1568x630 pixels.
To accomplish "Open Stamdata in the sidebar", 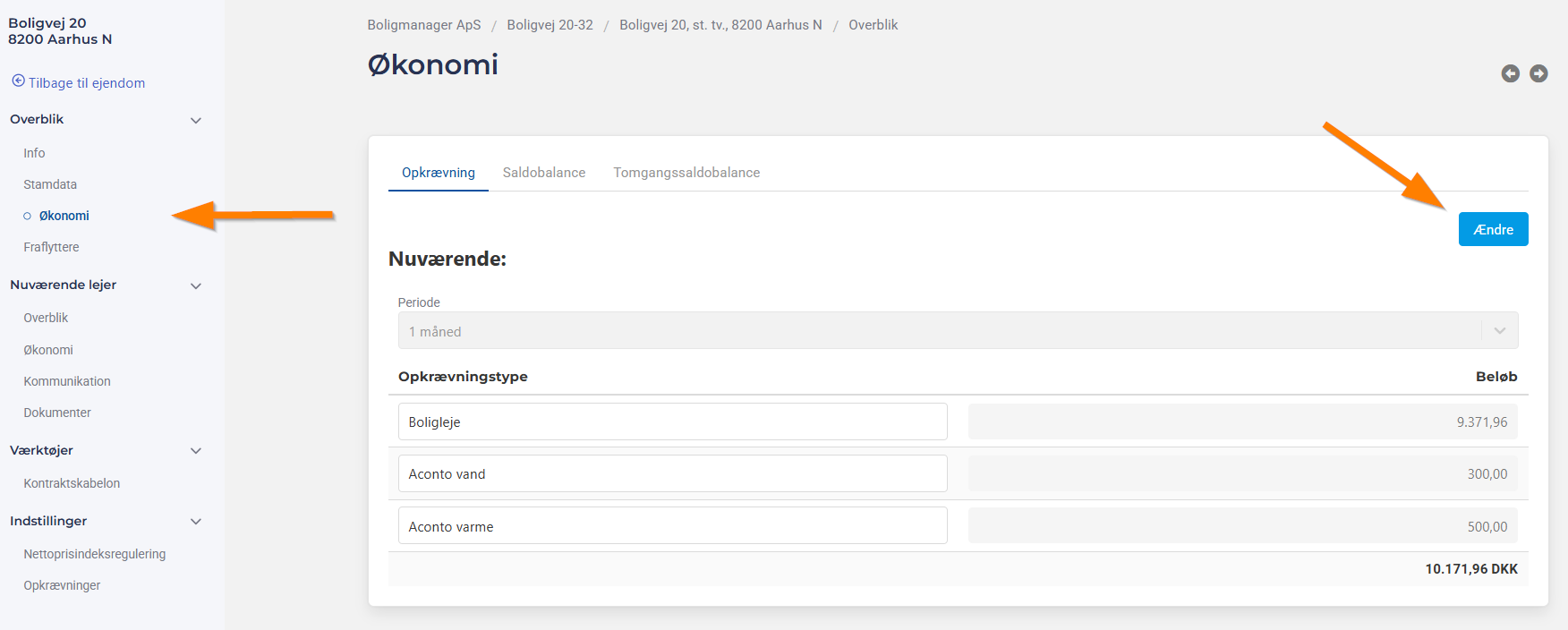I will click(50, 184).
